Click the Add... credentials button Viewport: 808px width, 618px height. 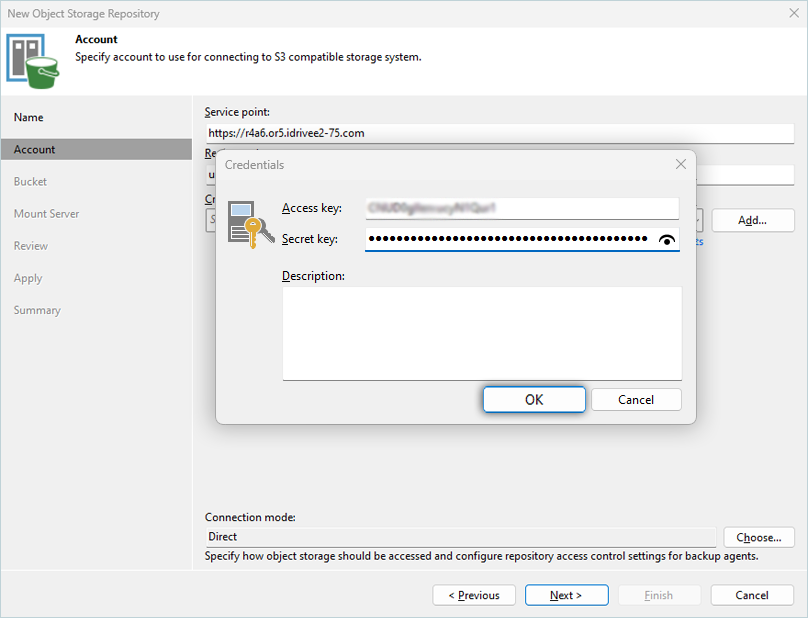tap(752, 220)
